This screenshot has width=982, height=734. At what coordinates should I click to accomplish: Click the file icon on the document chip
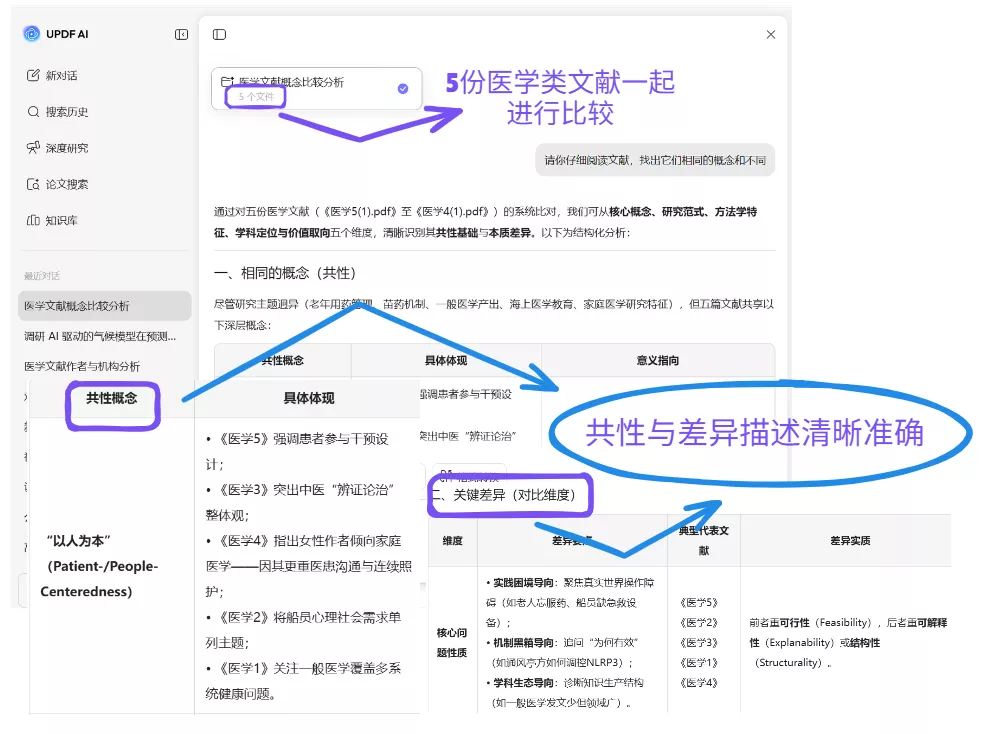(x=227, y=80)
